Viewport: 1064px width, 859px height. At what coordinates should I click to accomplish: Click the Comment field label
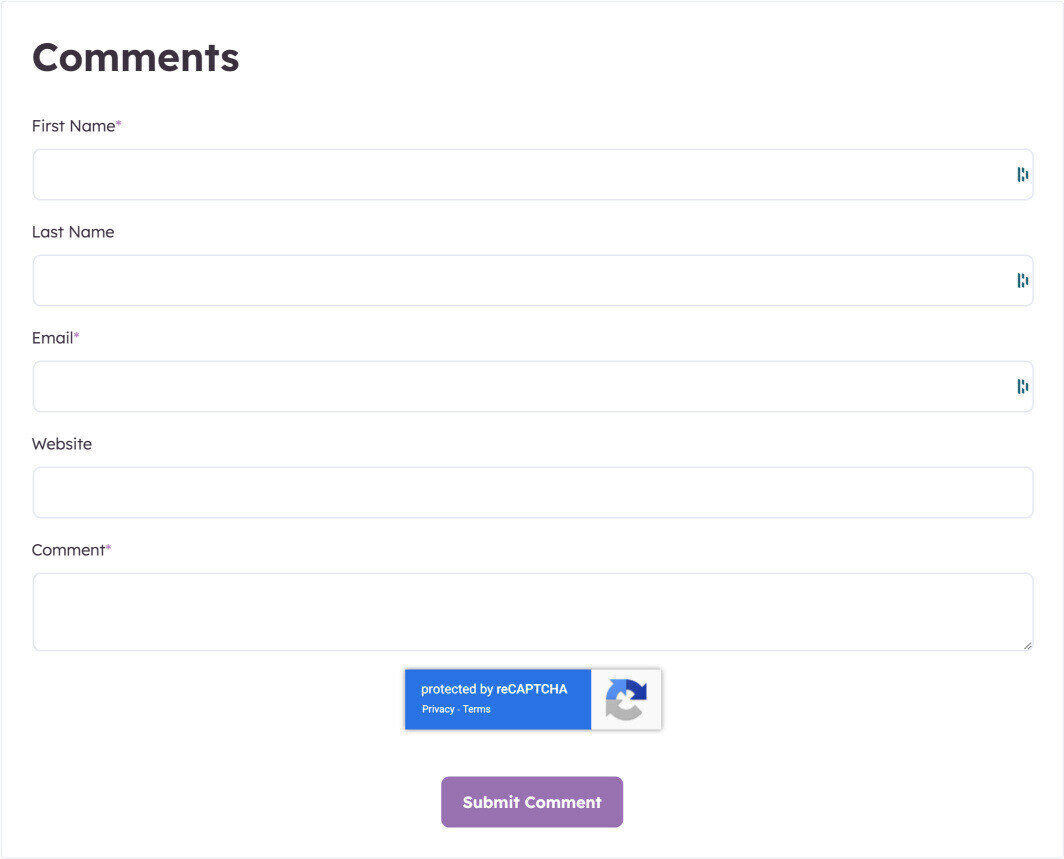pos(71,550)
